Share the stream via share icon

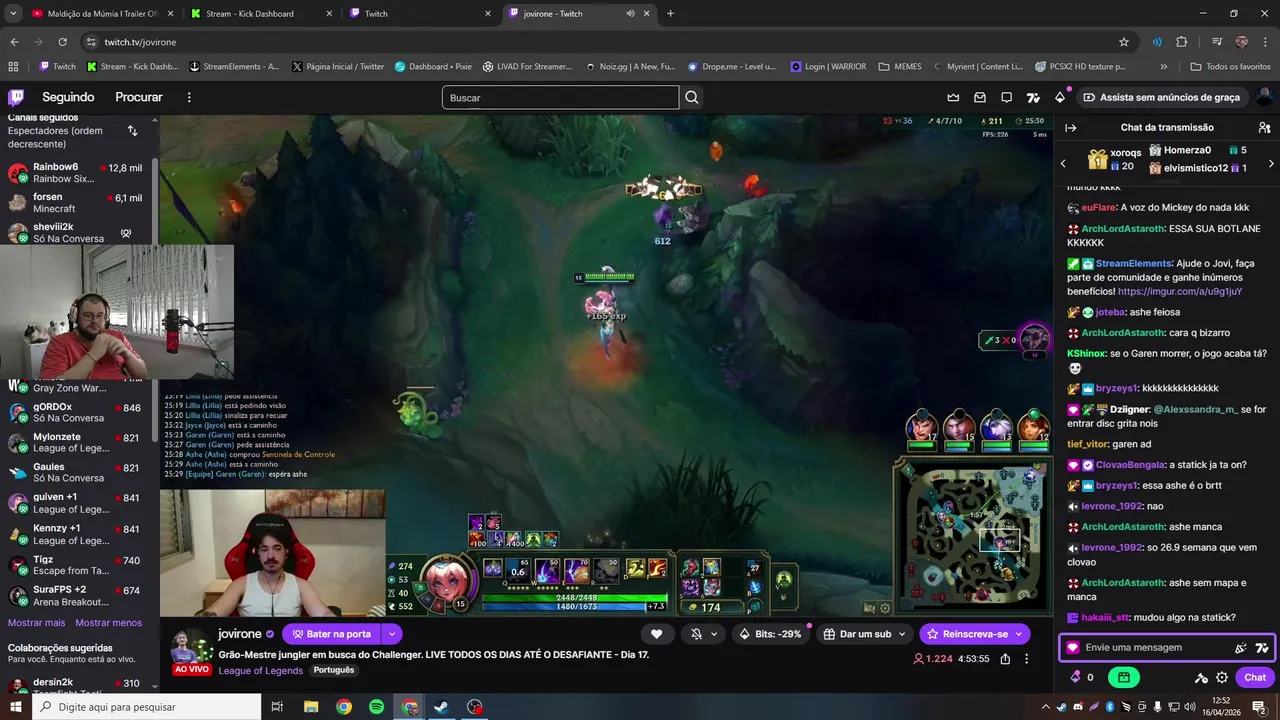pos(1005,659)
